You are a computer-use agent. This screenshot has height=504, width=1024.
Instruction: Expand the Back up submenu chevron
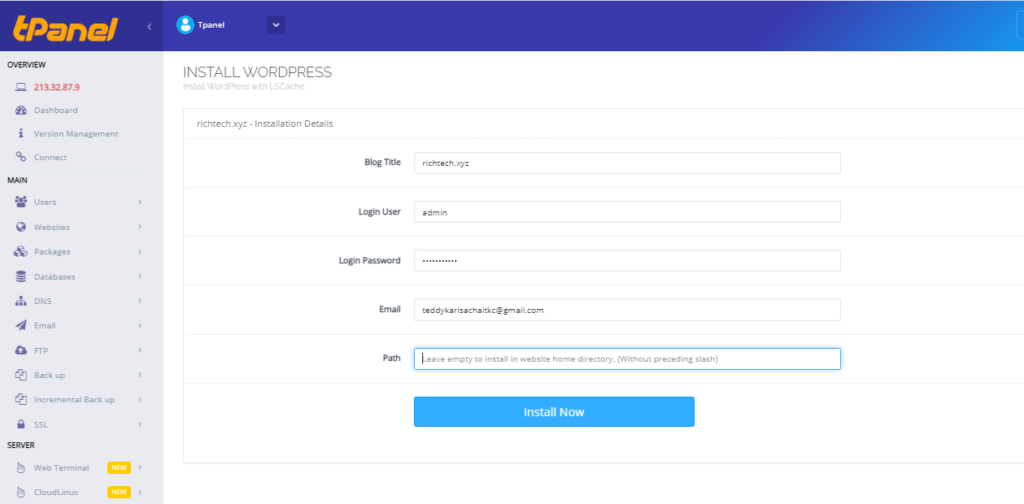click(x=140, y=375)
